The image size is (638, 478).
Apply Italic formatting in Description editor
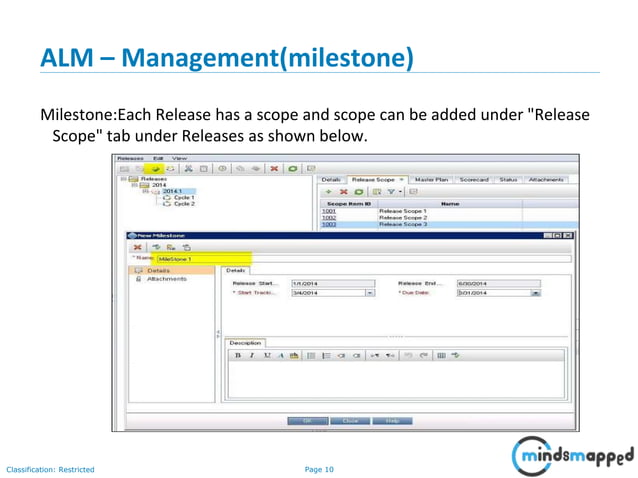click(x=252, y=356)
